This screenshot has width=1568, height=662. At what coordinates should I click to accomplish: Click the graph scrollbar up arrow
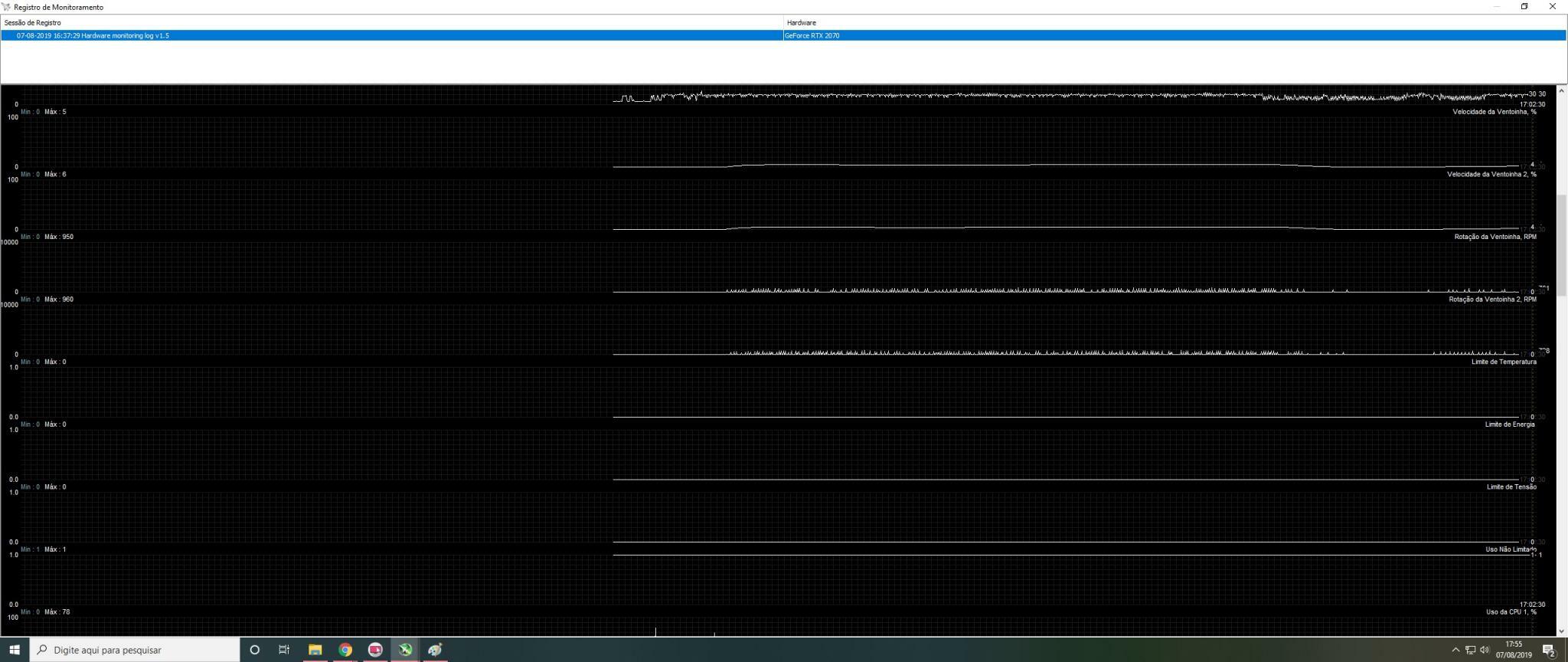[x=1562, y=92]
